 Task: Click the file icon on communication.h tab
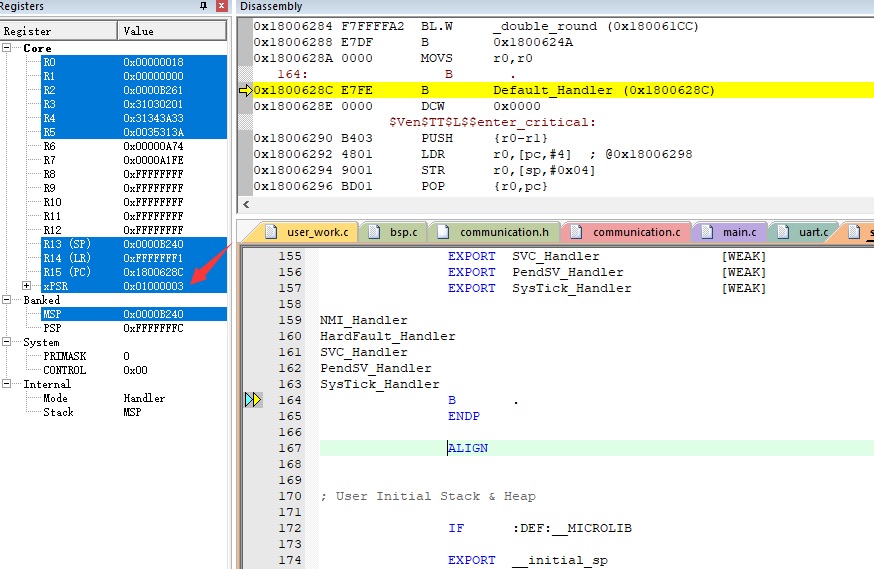pos(444,232)
